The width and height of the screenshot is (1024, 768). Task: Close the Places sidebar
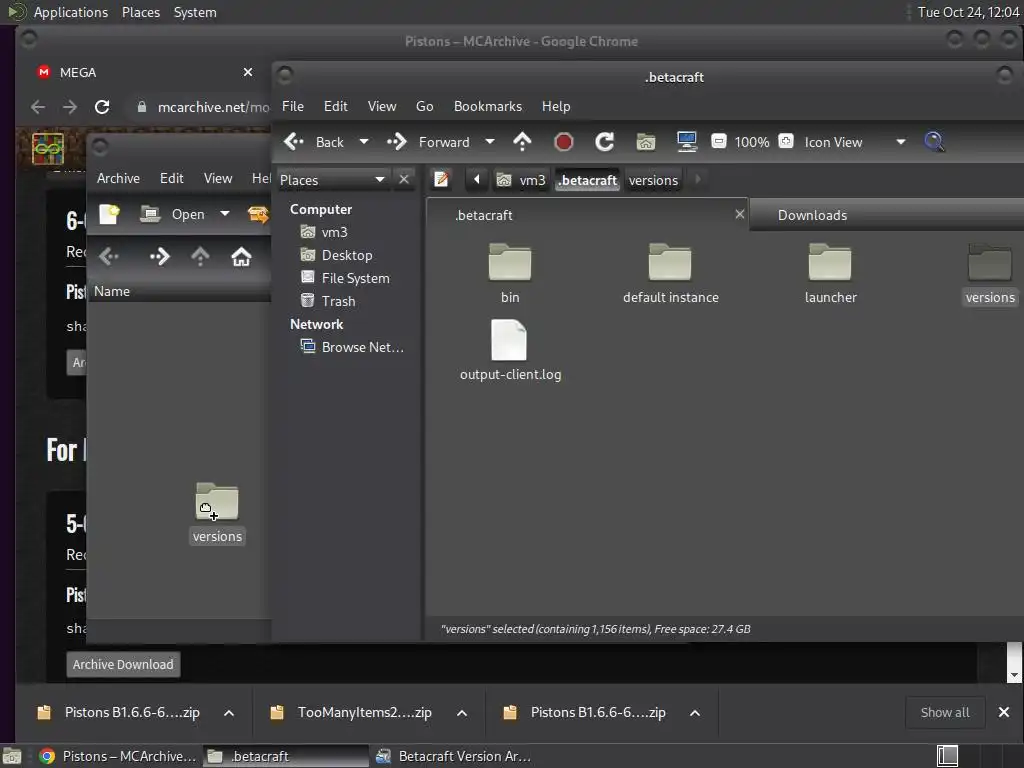pyautogui.click(x=404, y=179)
